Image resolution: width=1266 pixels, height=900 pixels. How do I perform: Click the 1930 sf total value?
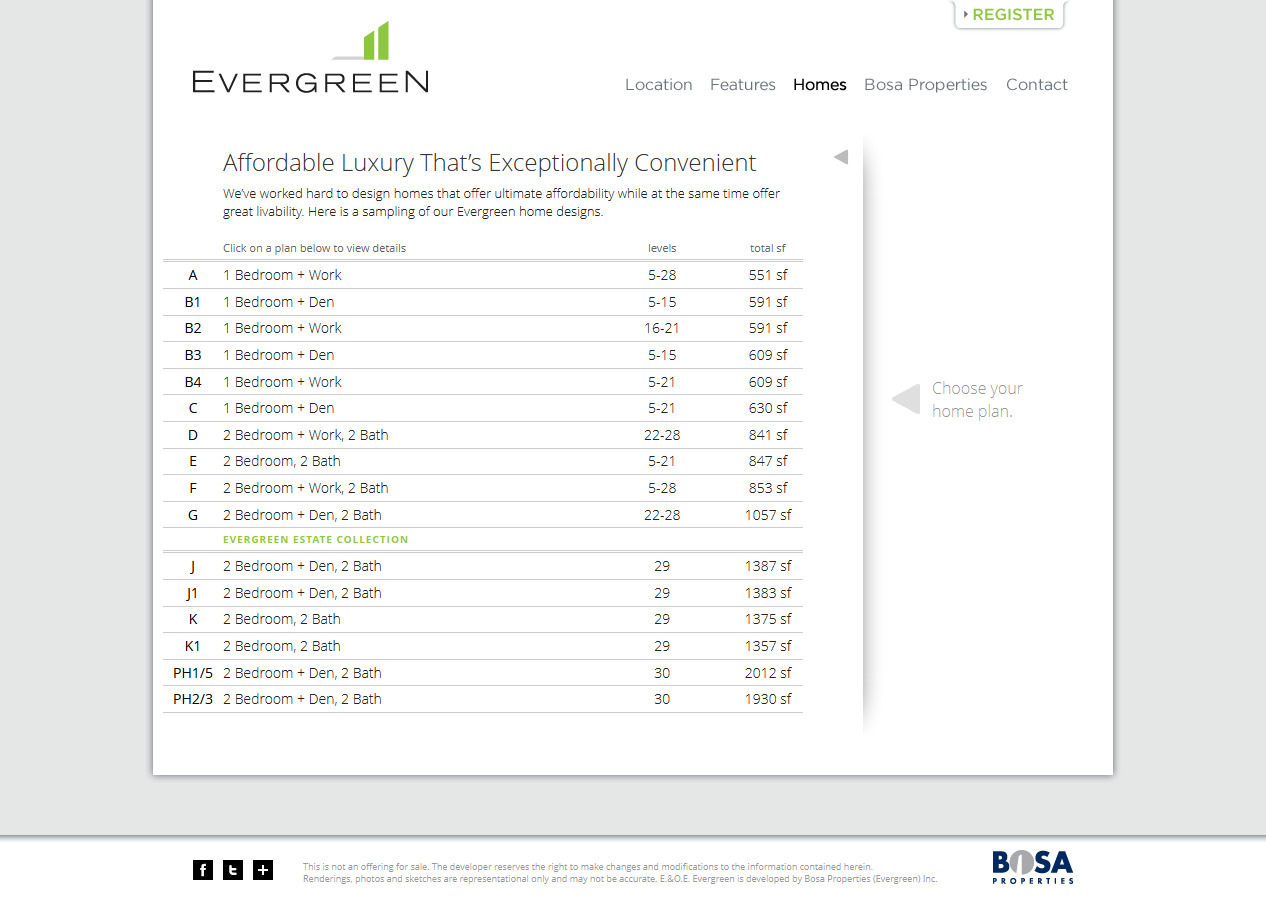pyautogui.click(x=768, y=699)
